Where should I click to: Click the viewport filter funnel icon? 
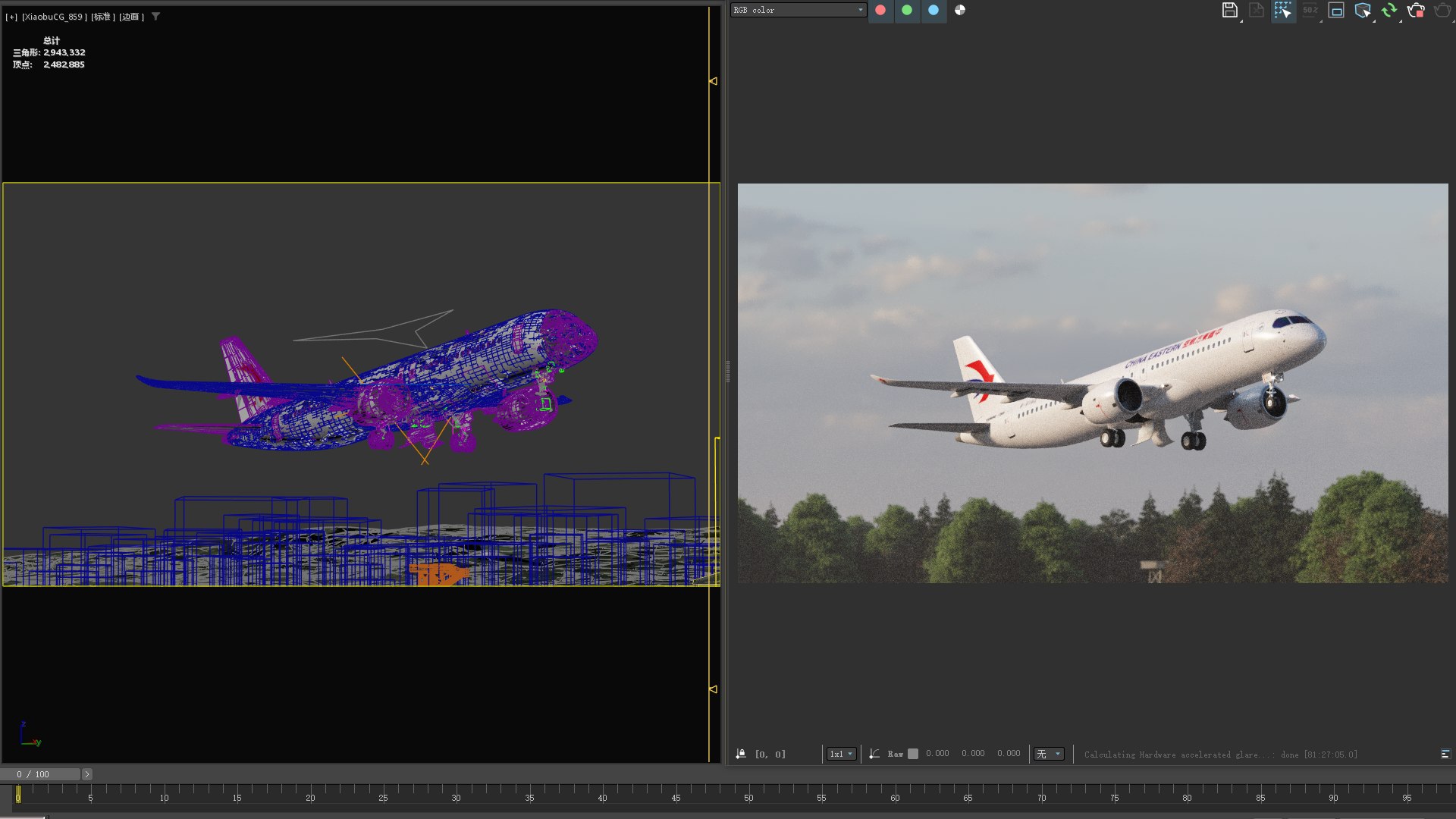[155, 16]
